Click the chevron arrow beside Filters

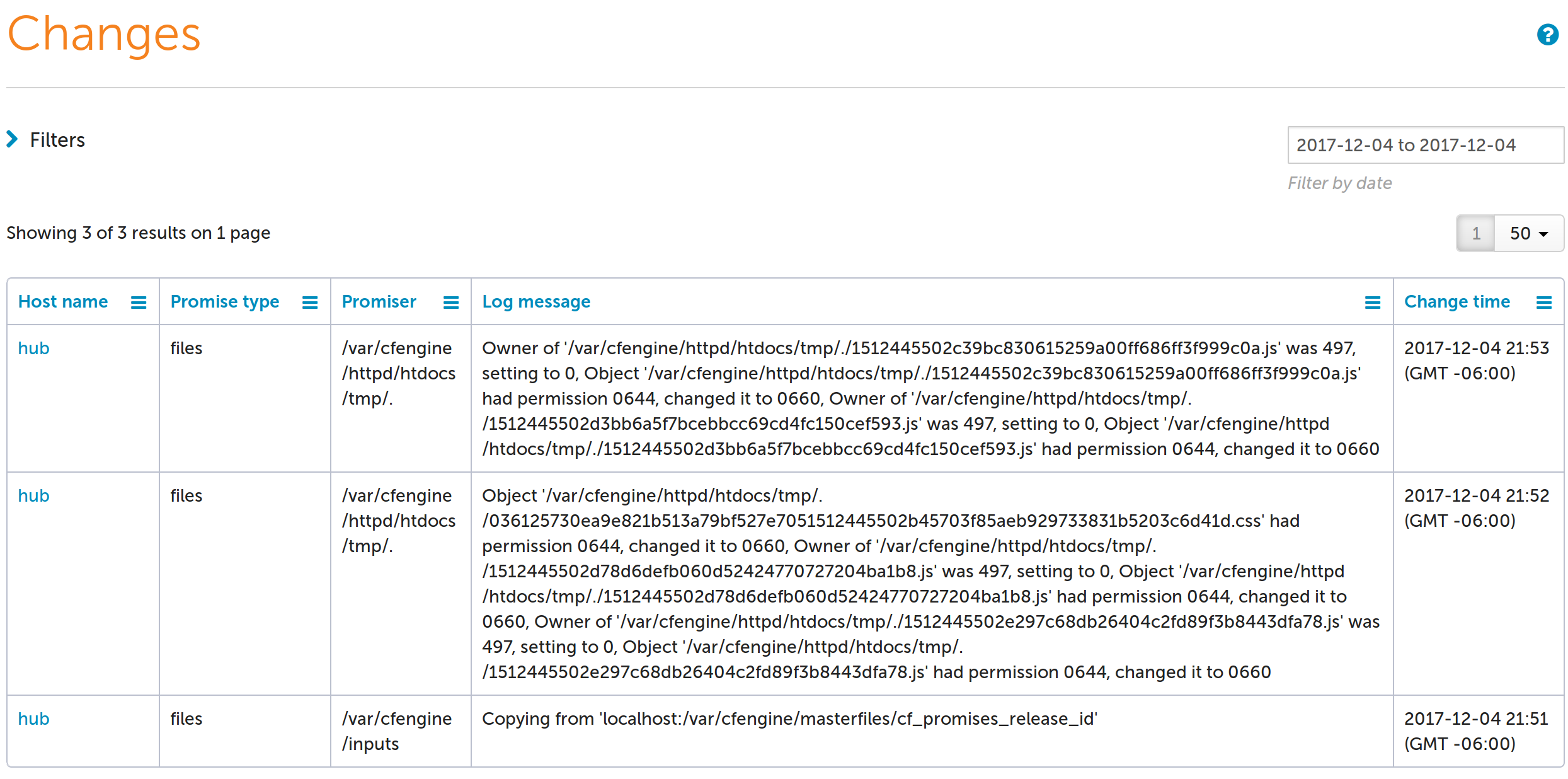coord(13,139)
